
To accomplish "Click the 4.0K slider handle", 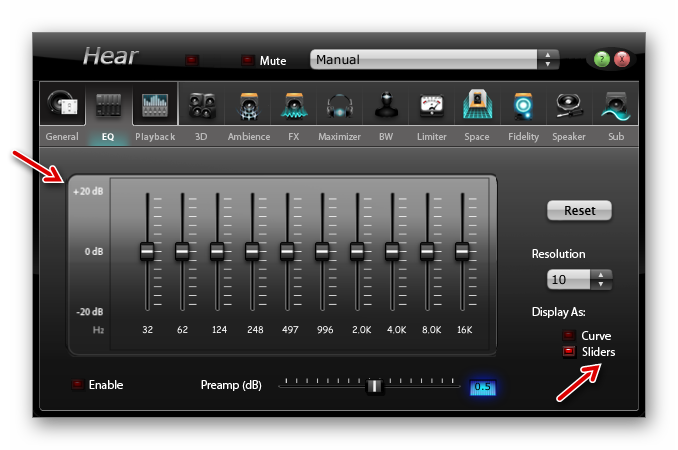I will click(x=392, y=251).
